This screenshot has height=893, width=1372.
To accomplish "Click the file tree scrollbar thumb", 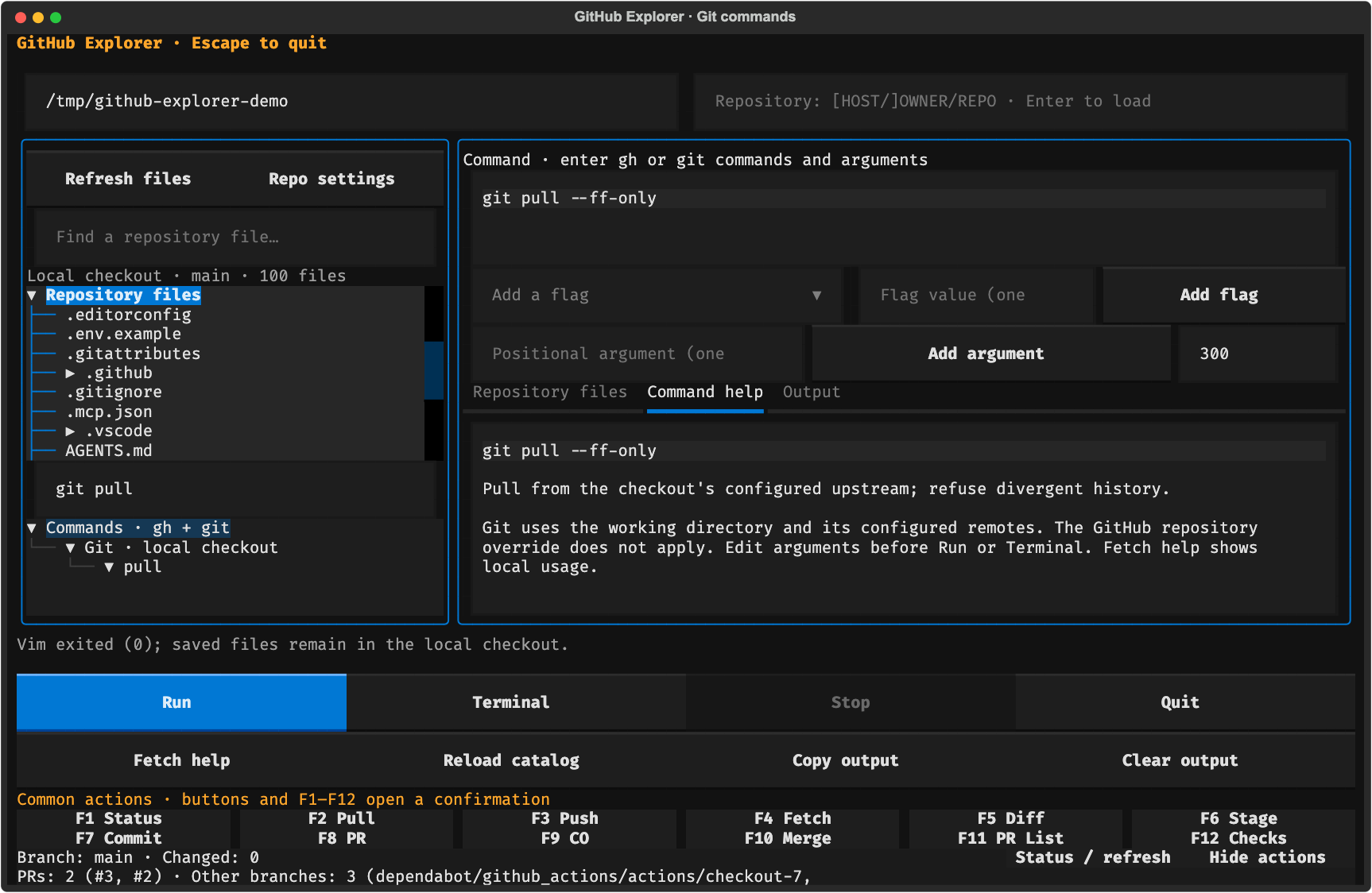I will click(x=434, y=370).
